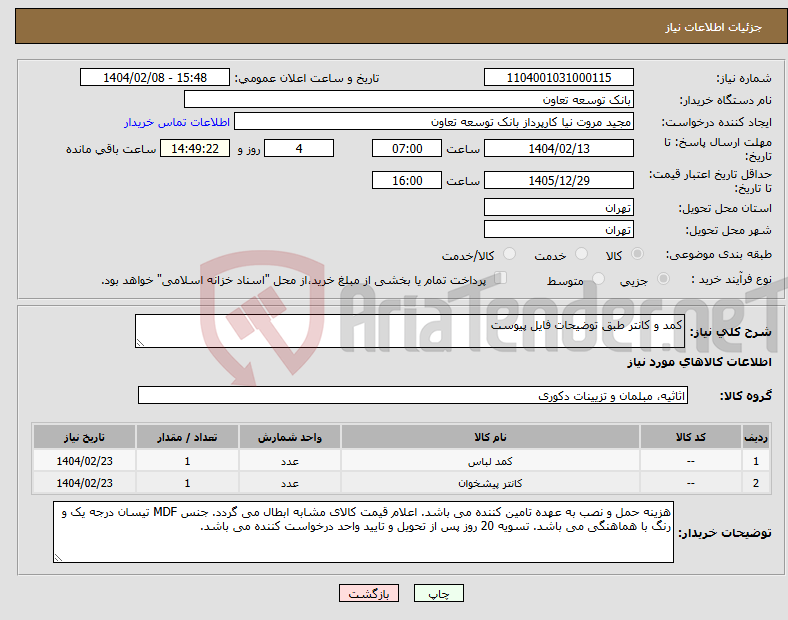
Task: Click the validity time field 16:00
Action: [407, 180]
